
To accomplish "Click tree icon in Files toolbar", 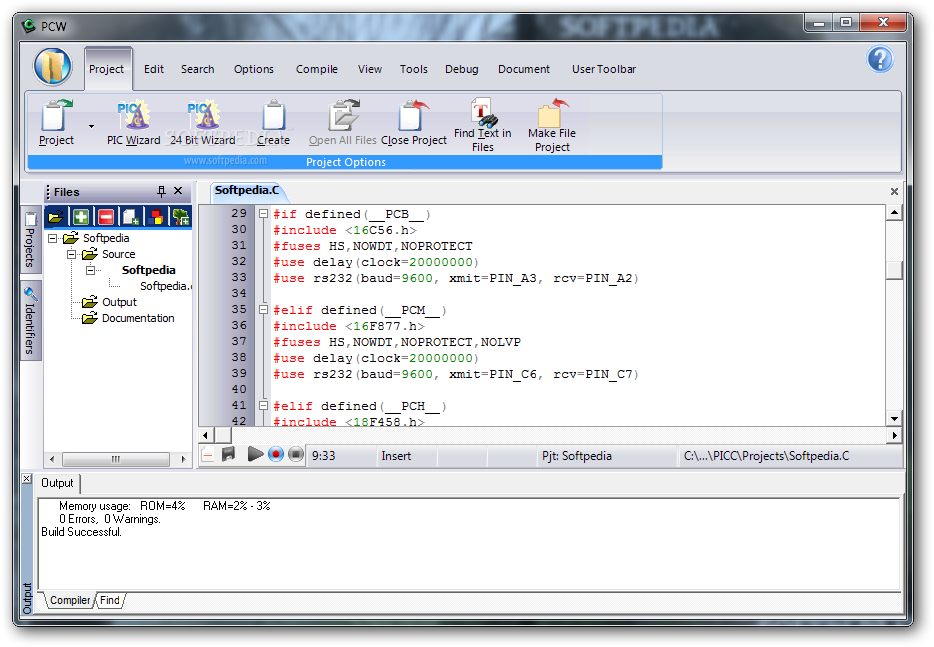I will (180, 216).
